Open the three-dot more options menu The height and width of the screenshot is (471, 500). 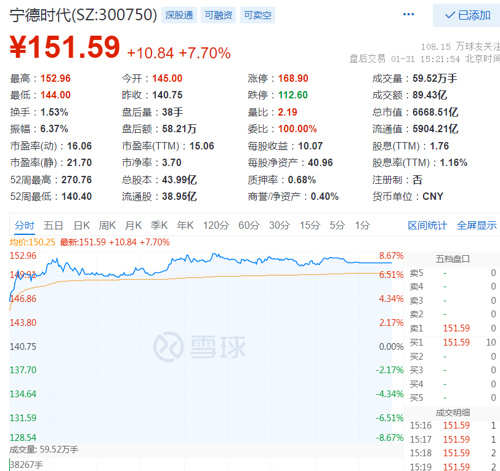(x=408, y=14)
